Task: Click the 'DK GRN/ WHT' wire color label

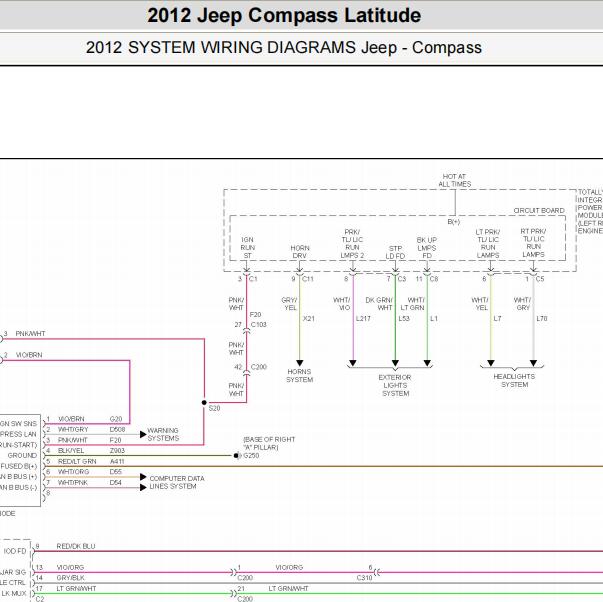Action: pyautogui.click(x=379, y=304)
